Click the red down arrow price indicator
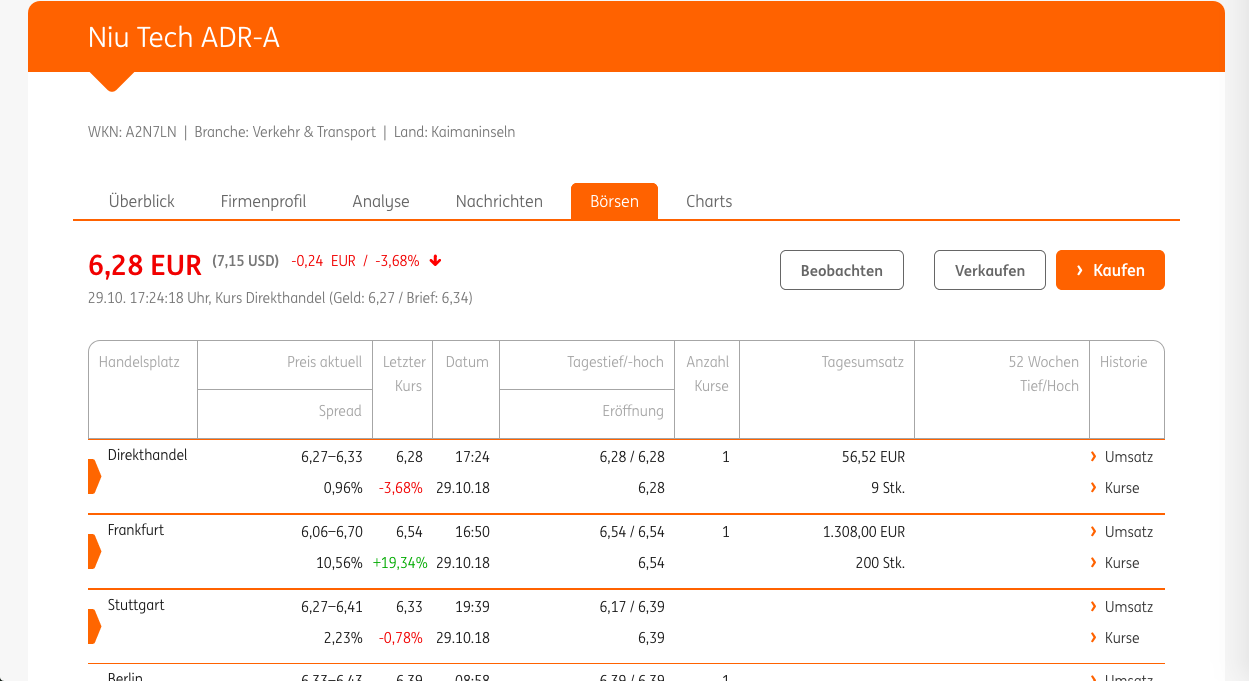Image resolution: width=1249 pixels, height=681 pixels. pyautogui.click(x=435, y=261)
